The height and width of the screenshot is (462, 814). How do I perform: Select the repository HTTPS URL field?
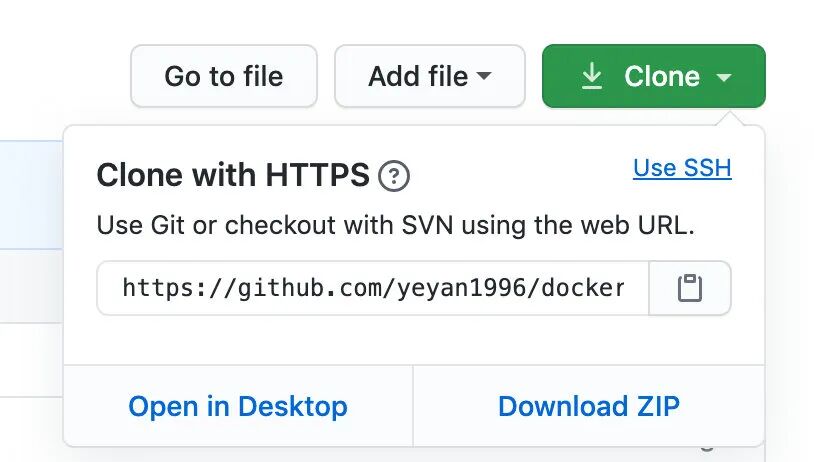(373, 288)
